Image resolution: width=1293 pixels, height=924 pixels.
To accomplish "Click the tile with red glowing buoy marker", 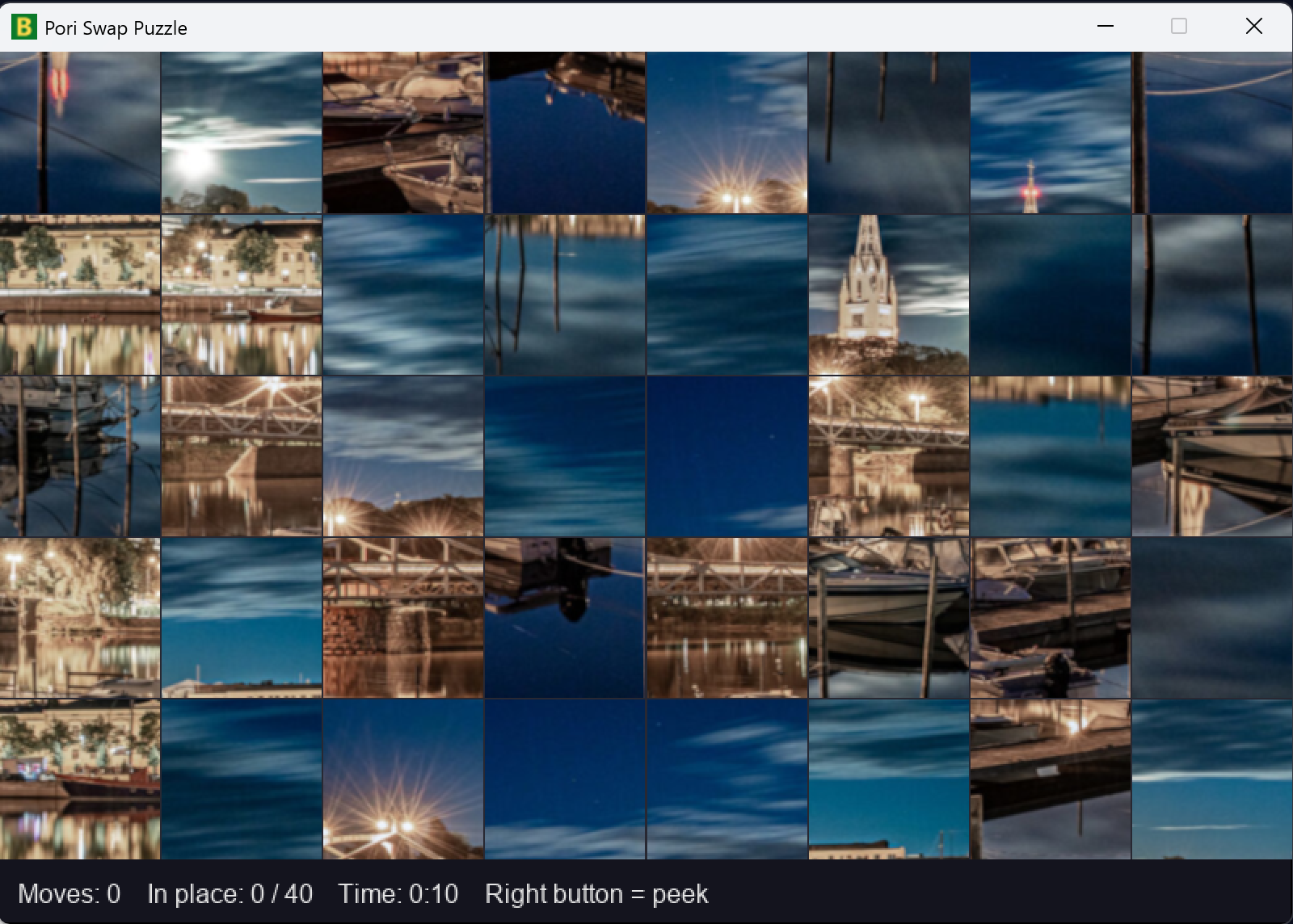I will click(x=80, y=132).
